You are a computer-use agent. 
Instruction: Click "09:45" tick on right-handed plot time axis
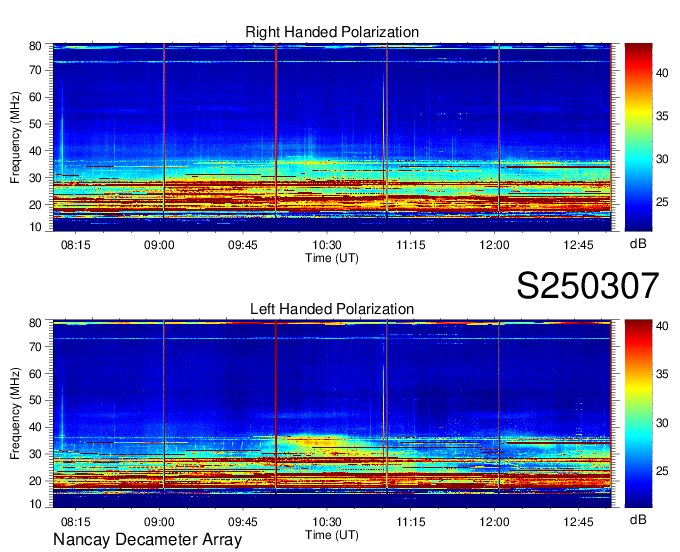(x=243, y=245)
